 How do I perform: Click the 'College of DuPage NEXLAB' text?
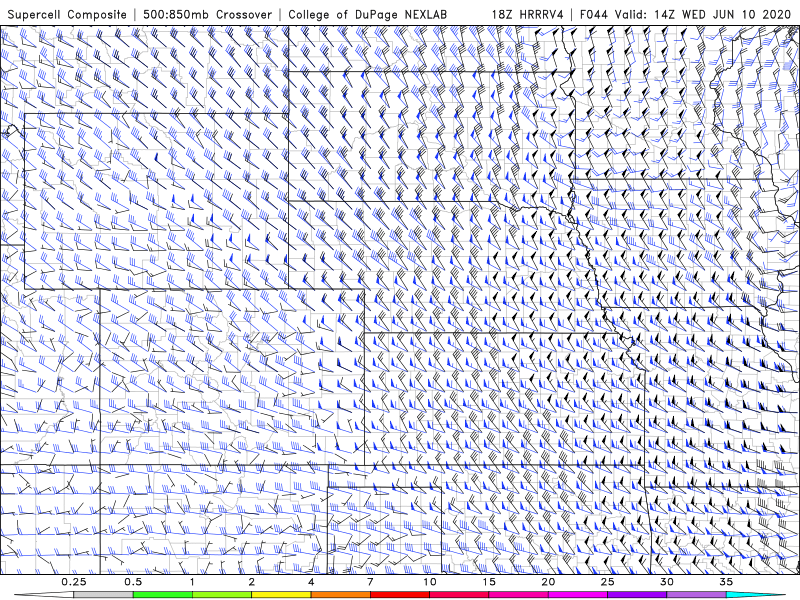pyautogui.click(x=367, y=15)
